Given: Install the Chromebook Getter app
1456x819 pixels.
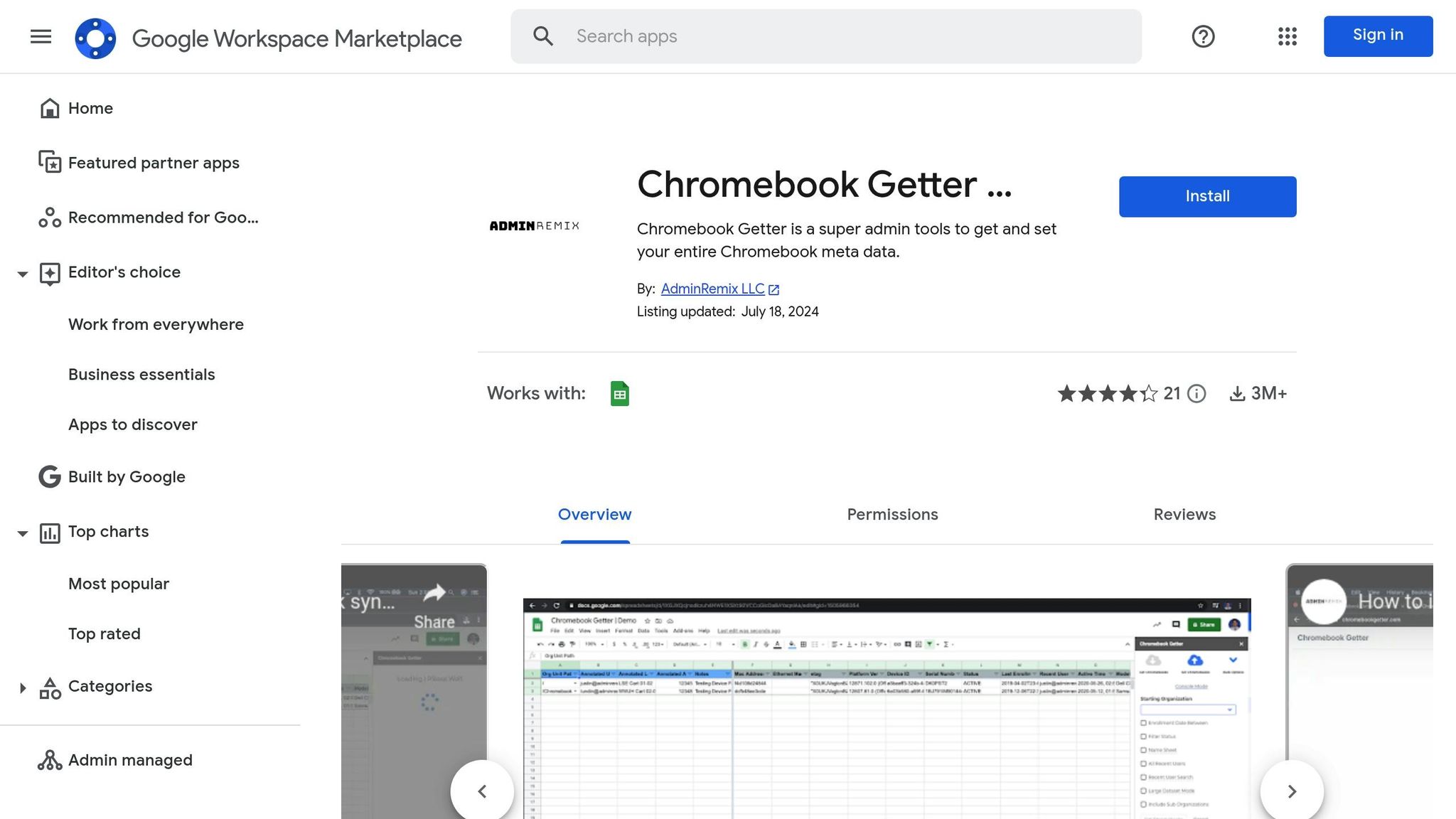Looking at the screenshot, I should pyautogui.click(x=1206, y=196).
